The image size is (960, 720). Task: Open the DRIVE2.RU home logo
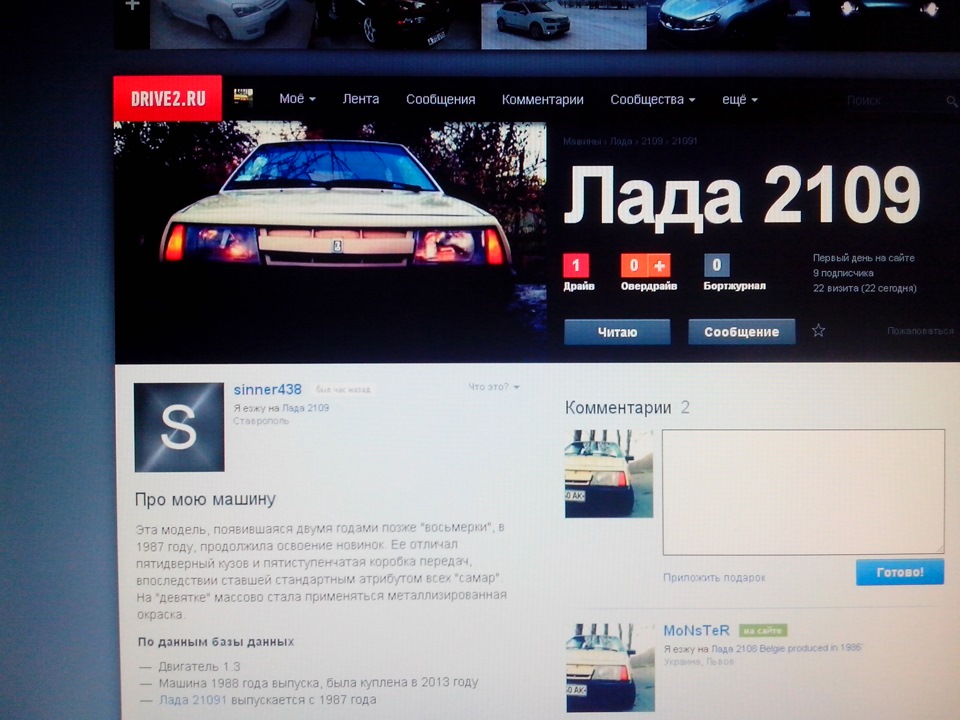click(x=168, y=98)
